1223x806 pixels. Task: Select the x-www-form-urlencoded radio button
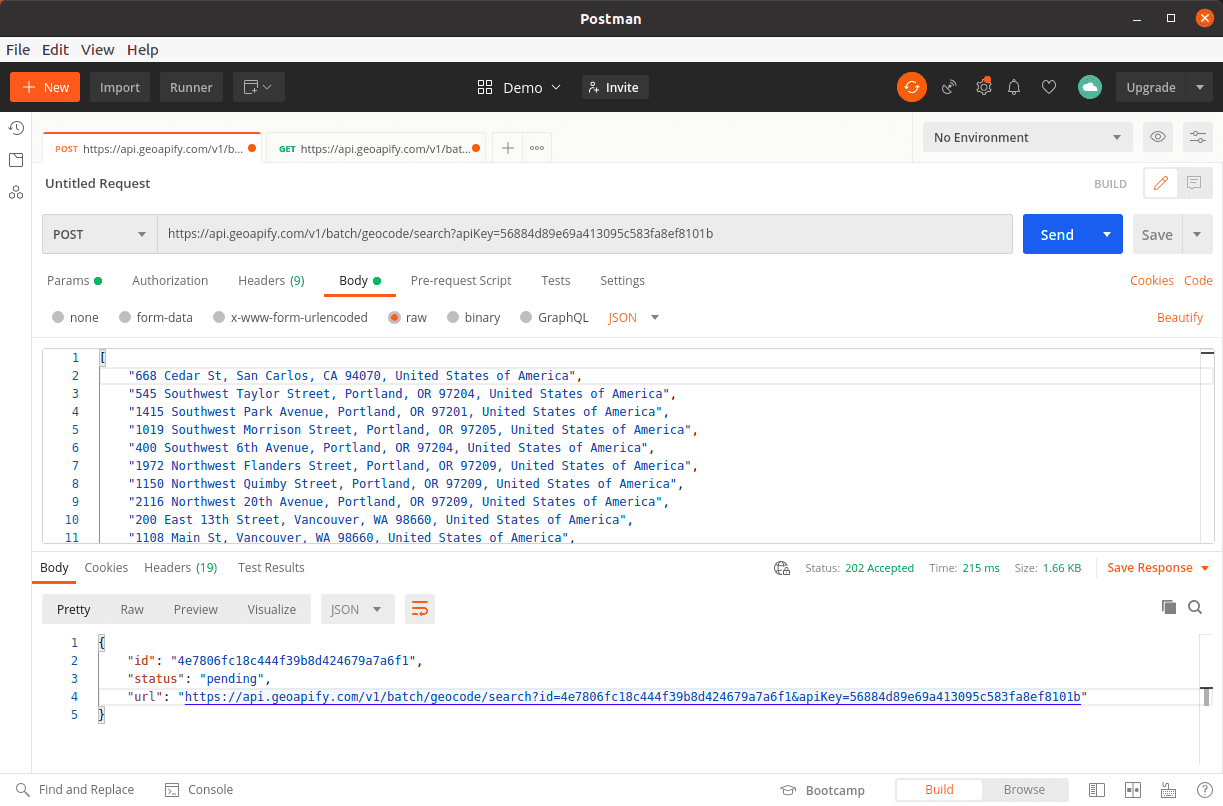(x=219, y=317)
